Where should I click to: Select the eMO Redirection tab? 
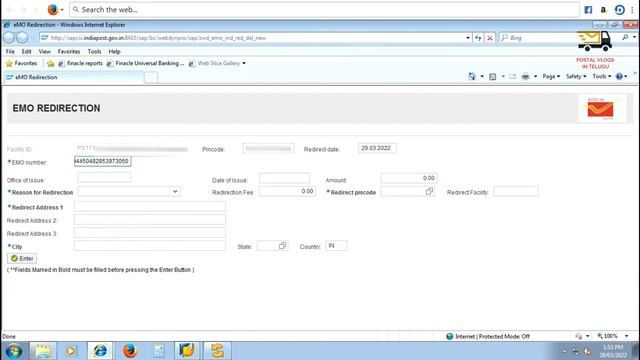pos(73,77)
